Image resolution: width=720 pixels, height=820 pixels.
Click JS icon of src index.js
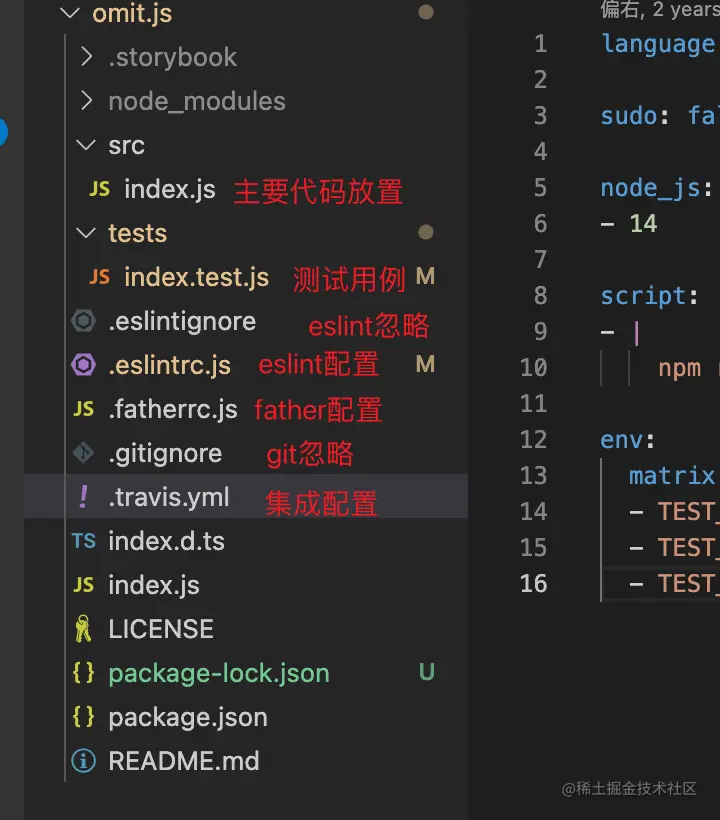coord(99,189)
